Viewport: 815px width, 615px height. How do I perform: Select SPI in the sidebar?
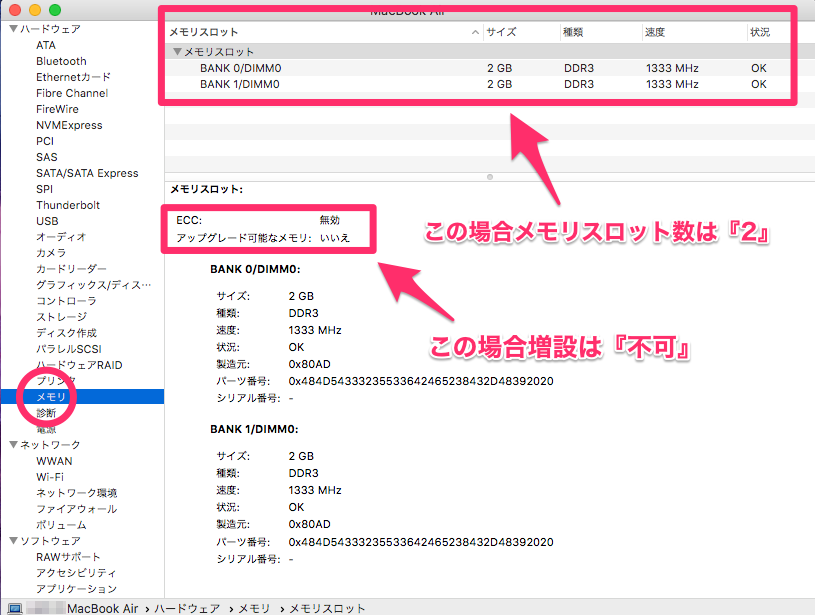pos(44,189)
